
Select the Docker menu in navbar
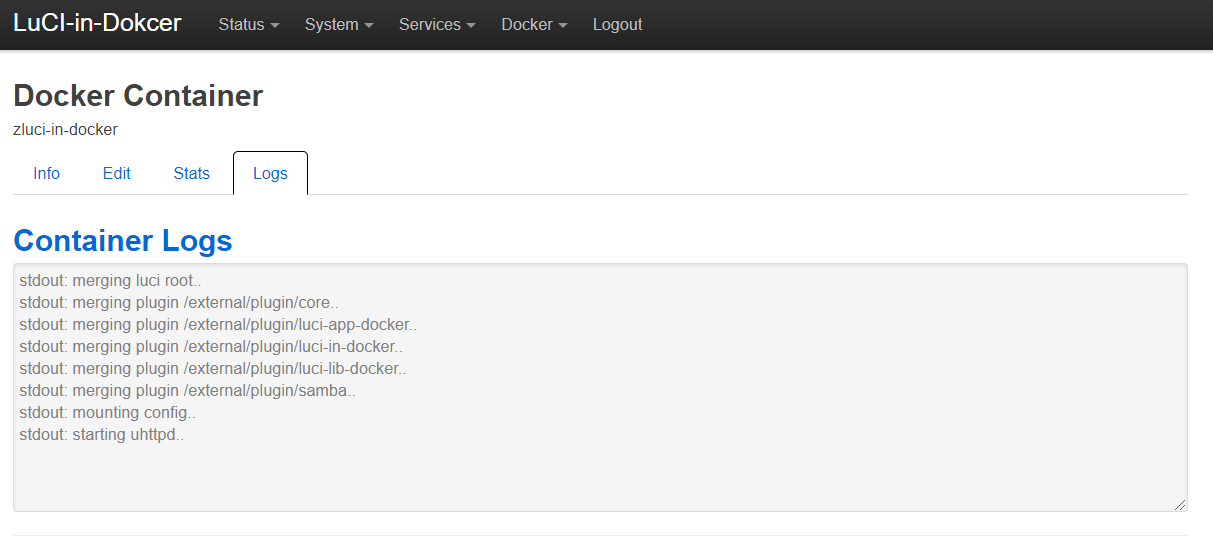(x=527, y=25)
